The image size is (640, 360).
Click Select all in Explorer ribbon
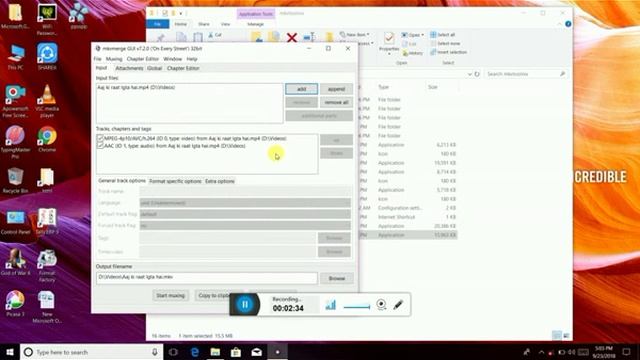(442, 35)
